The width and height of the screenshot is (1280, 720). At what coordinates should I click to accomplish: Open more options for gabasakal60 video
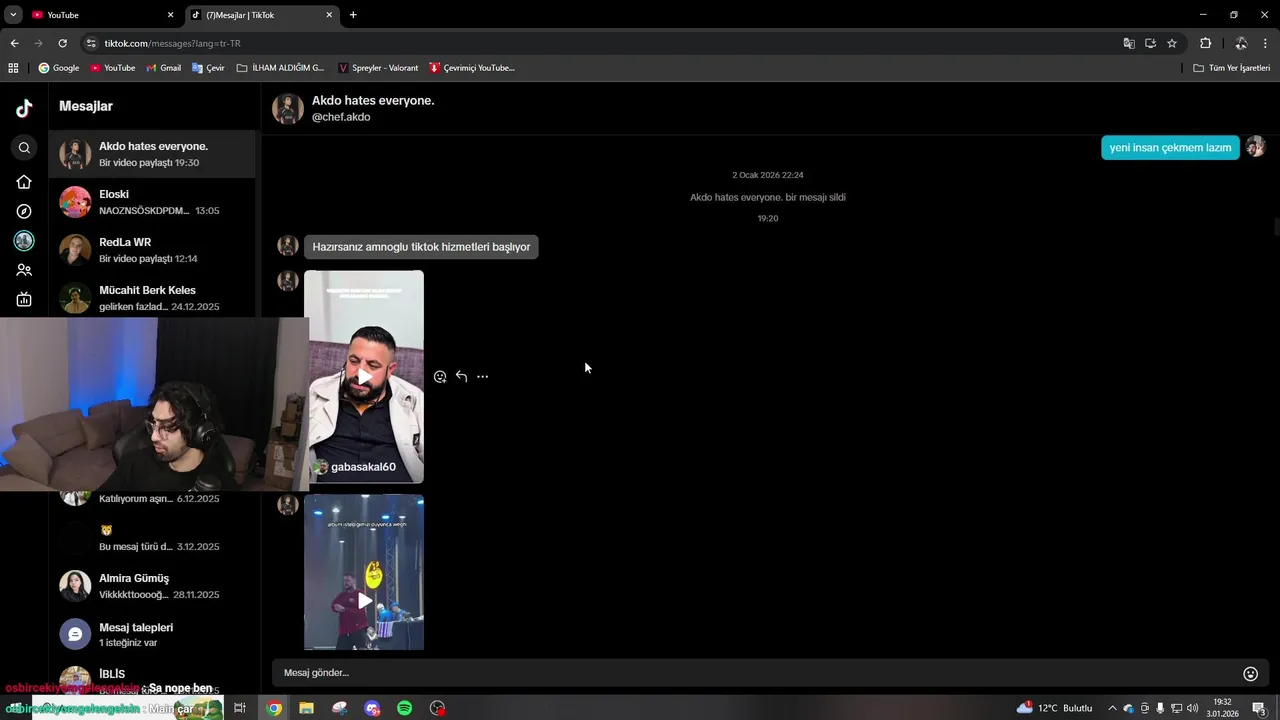[482, 377]
